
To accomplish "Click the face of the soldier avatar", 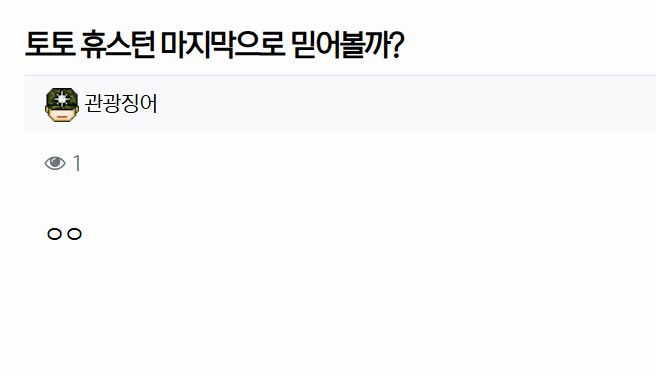I will 62,114.
